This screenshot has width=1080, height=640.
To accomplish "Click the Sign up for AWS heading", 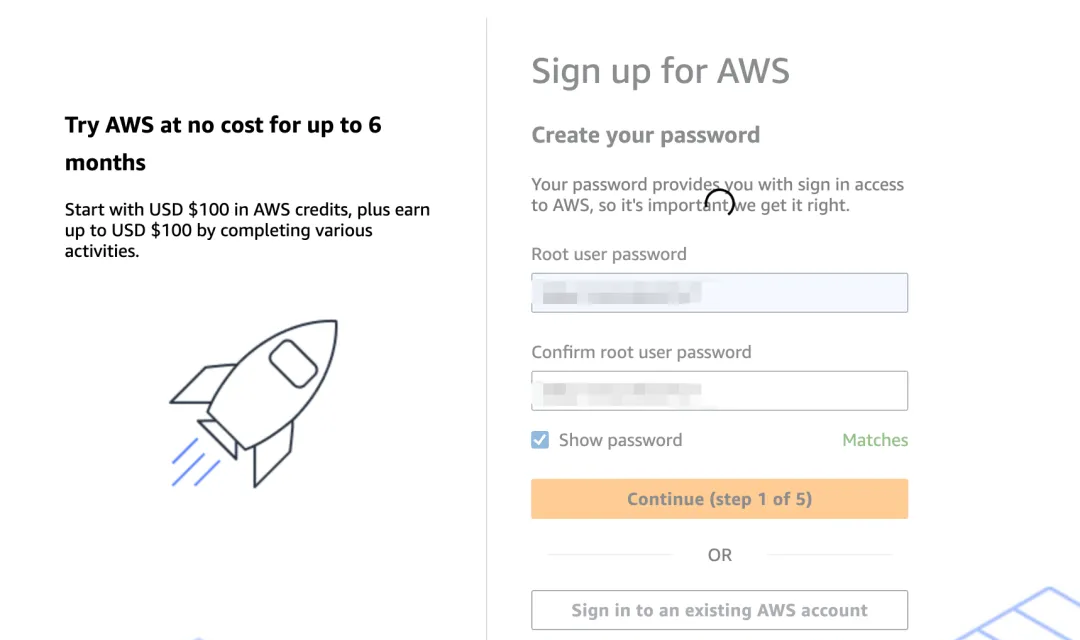I will 660,72.
